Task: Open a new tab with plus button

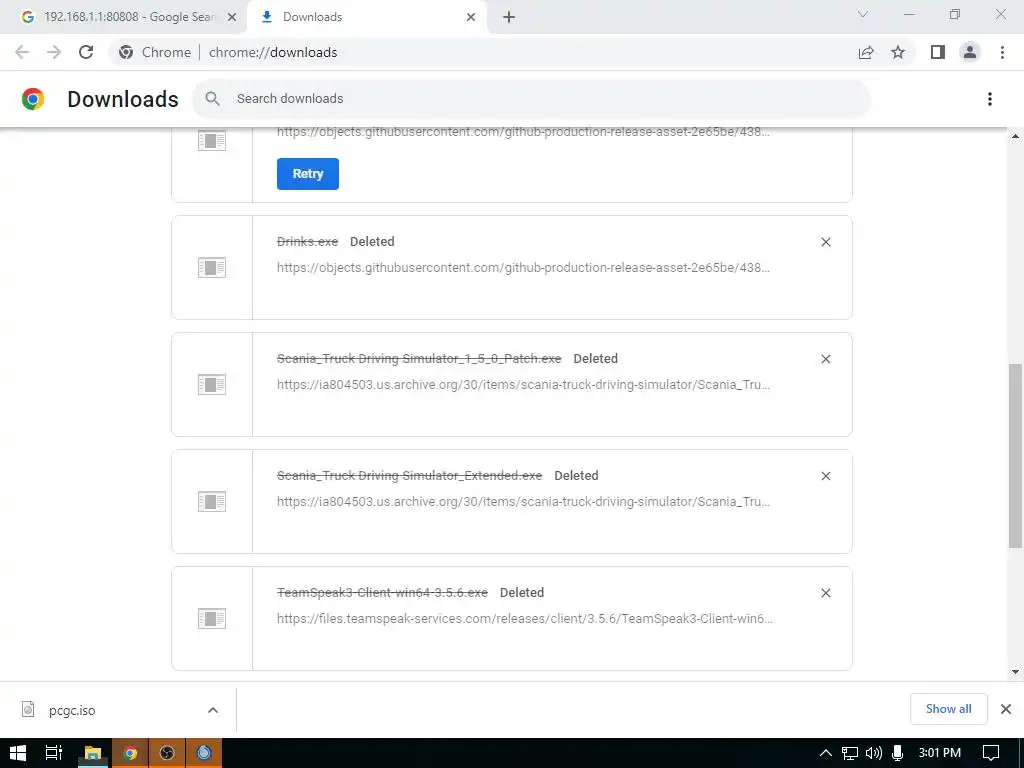Action: coord(509,17)
